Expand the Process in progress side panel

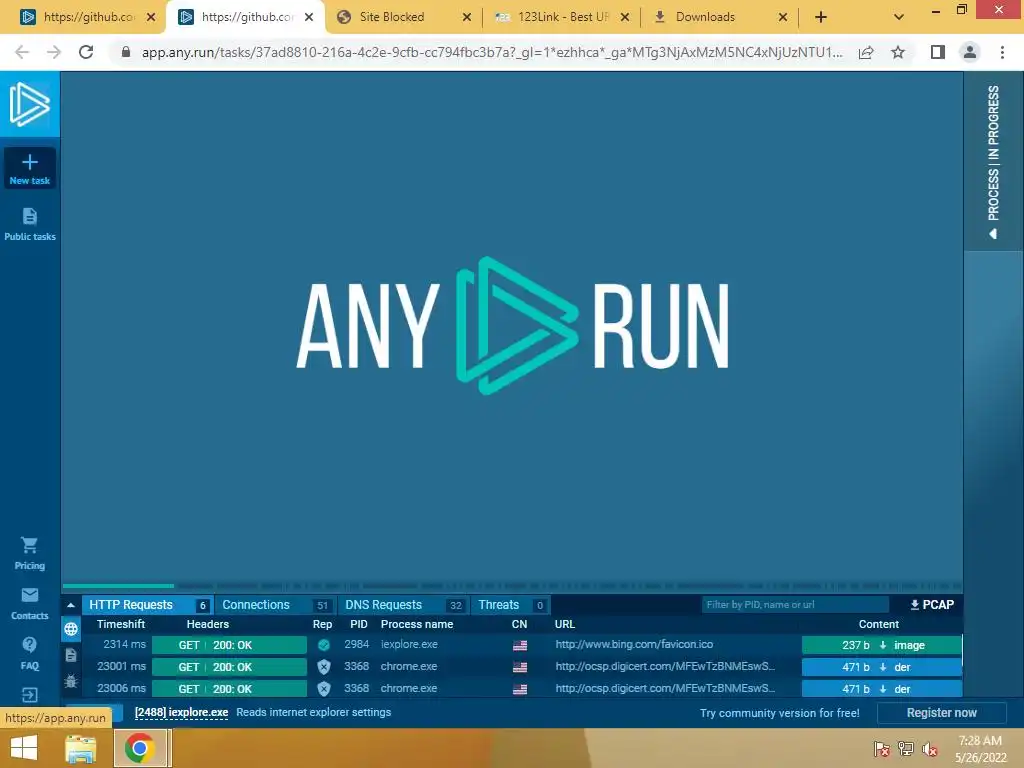[993, 161]
